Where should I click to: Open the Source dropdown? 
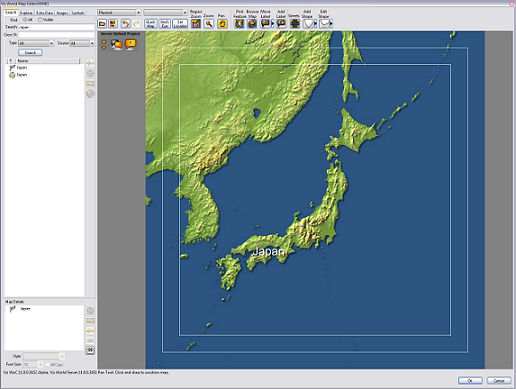click(82, 43)
